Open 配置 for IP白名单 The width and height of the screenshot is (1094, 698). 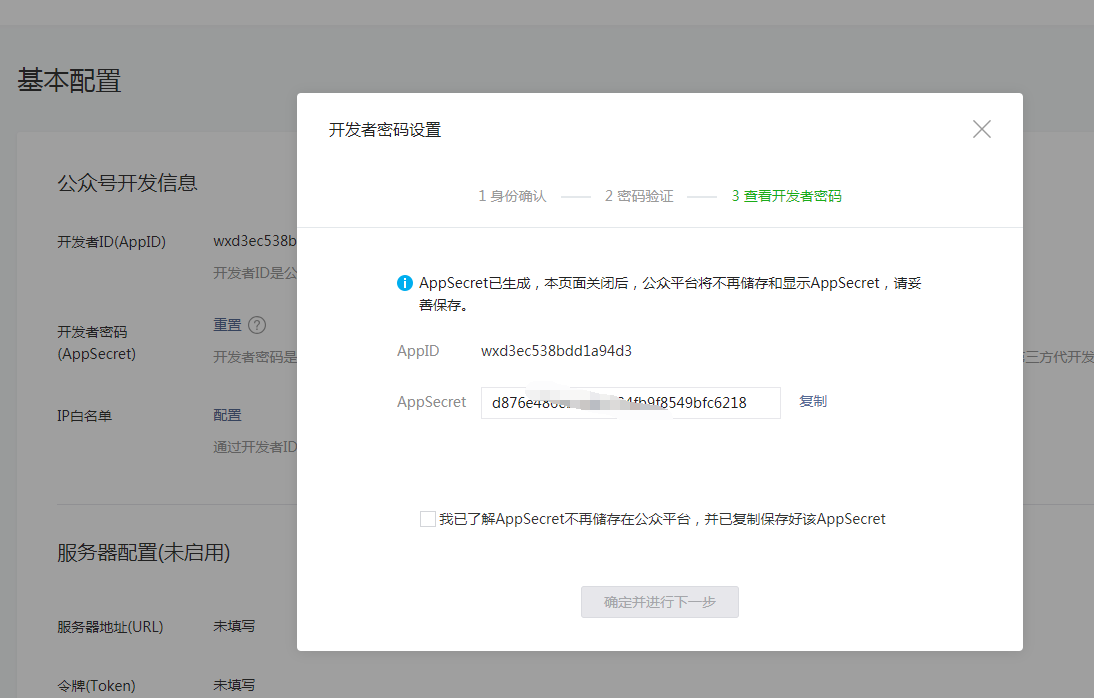[227, 415]
